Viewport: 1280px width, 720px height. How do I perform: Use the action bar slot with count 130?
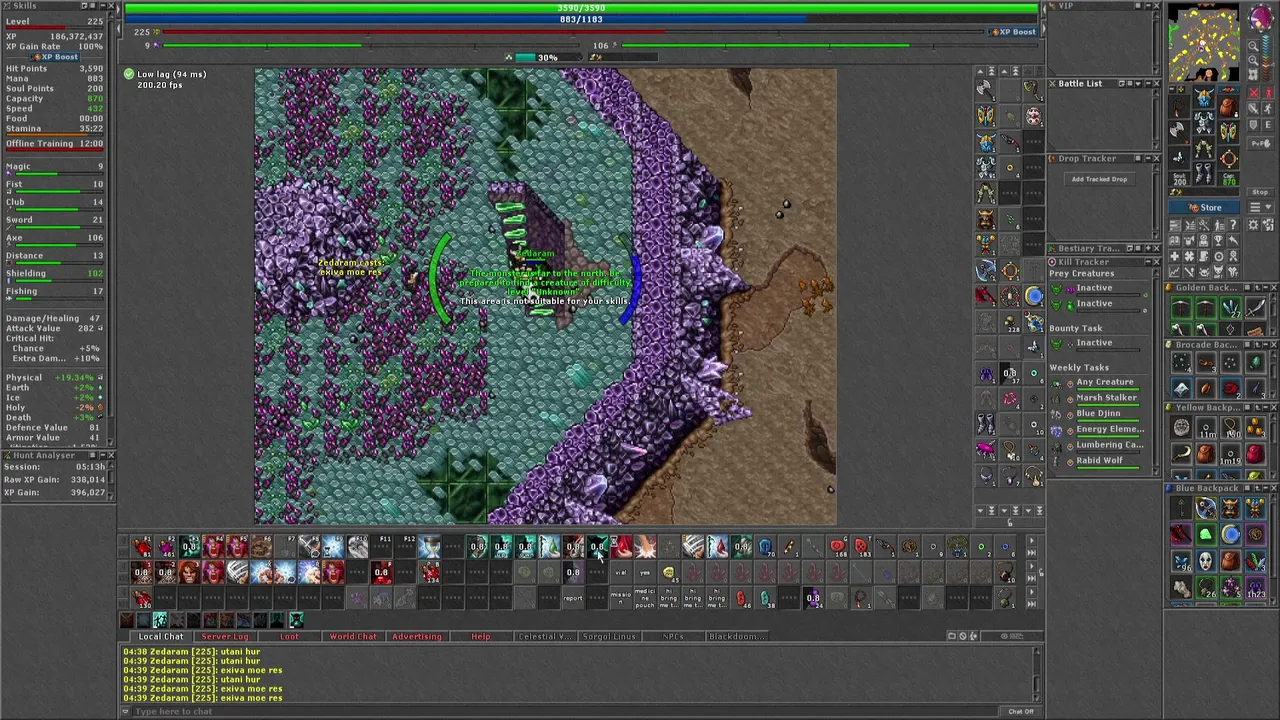click(142, 597)
